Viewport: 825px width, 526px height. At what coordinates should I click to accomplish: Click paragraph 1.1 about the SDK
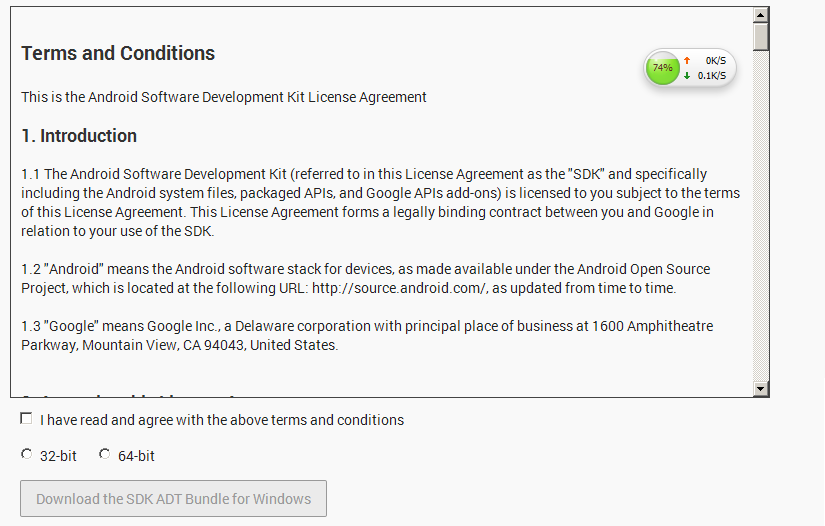click(380, 202)
